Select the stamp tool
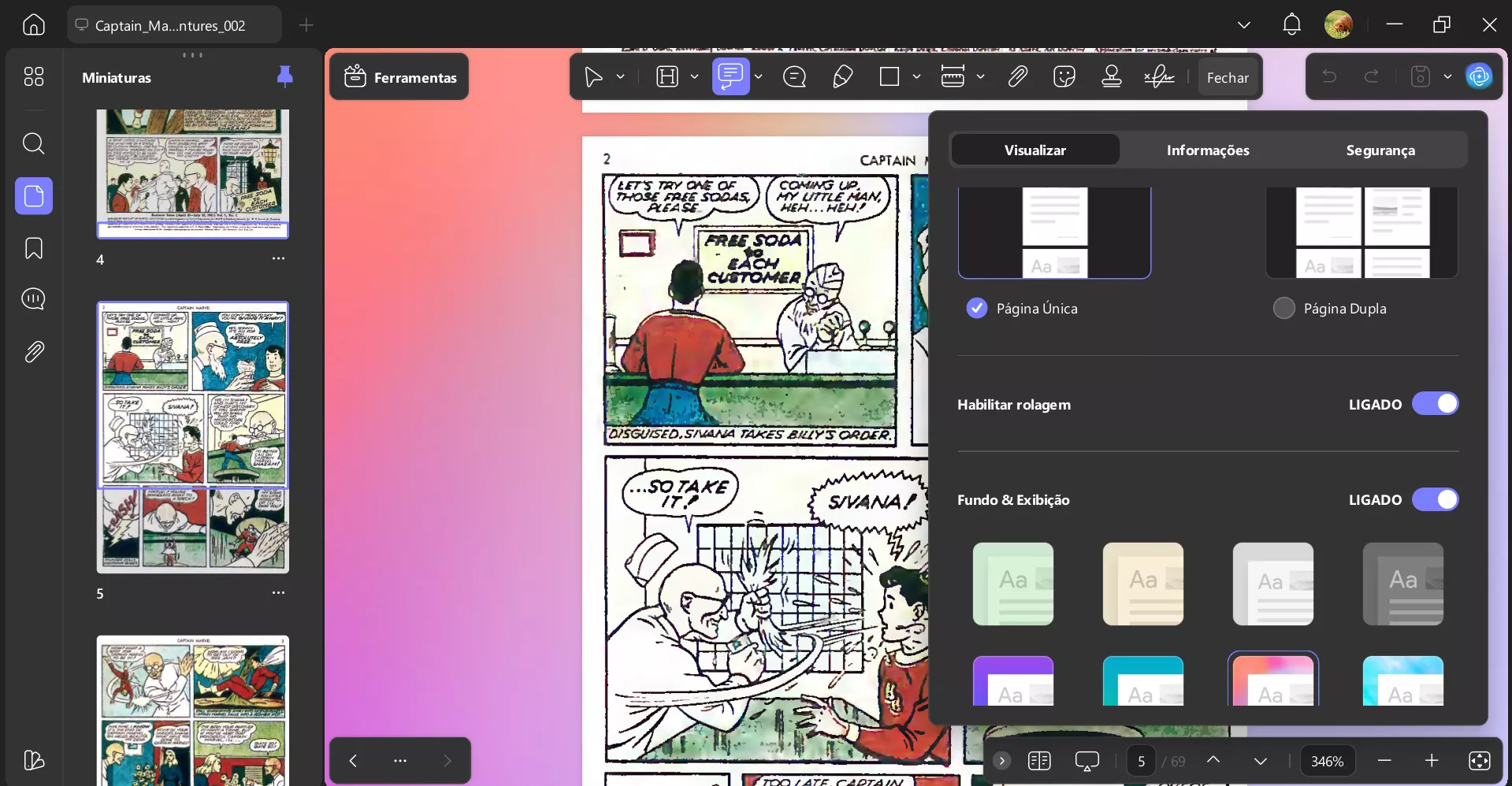Screen dimensions: 1512x786 coord(1112,76)
